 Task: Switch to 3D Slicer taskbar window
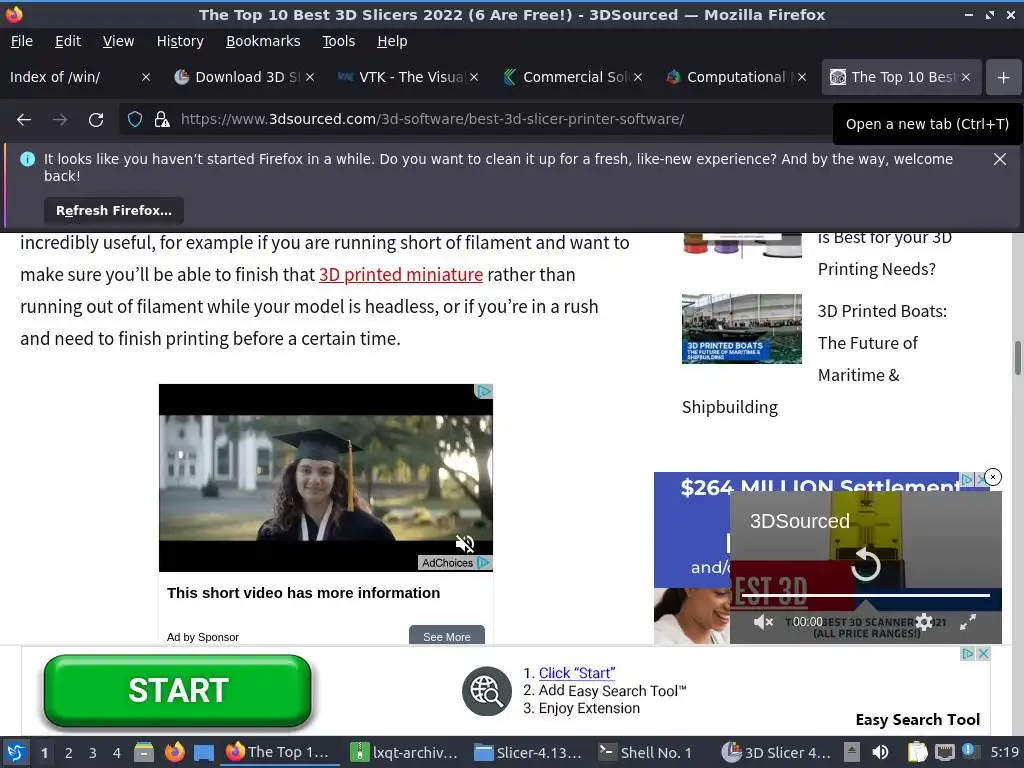pos(776,753)
